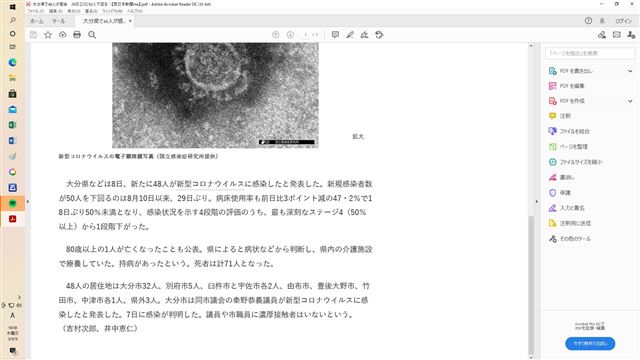Open the Windows Start button
This screenshot has width=640, height=360.
pyautogui.click(x=12, y=7)
